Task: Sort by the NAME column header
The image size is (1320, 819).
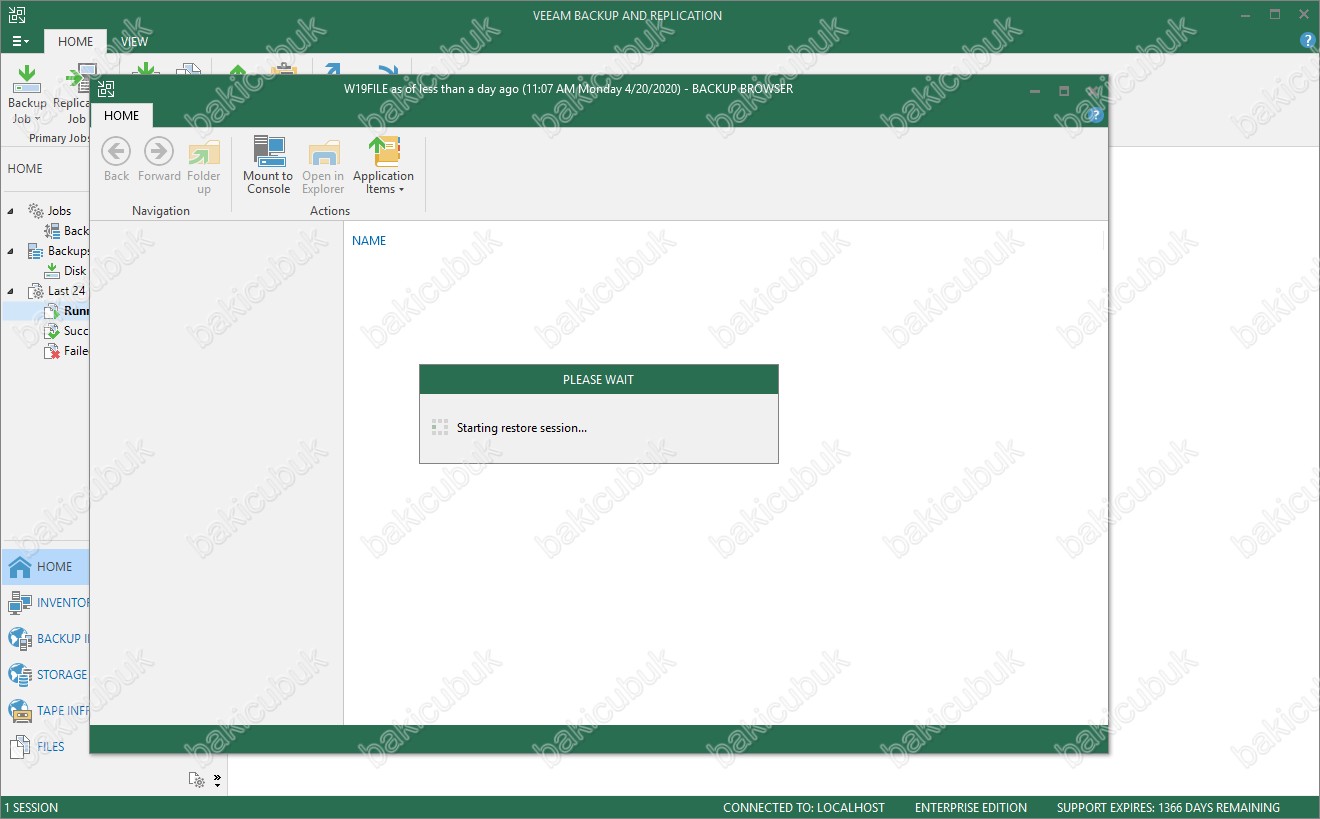Action: pyautogui.click(x=369, y=241)
